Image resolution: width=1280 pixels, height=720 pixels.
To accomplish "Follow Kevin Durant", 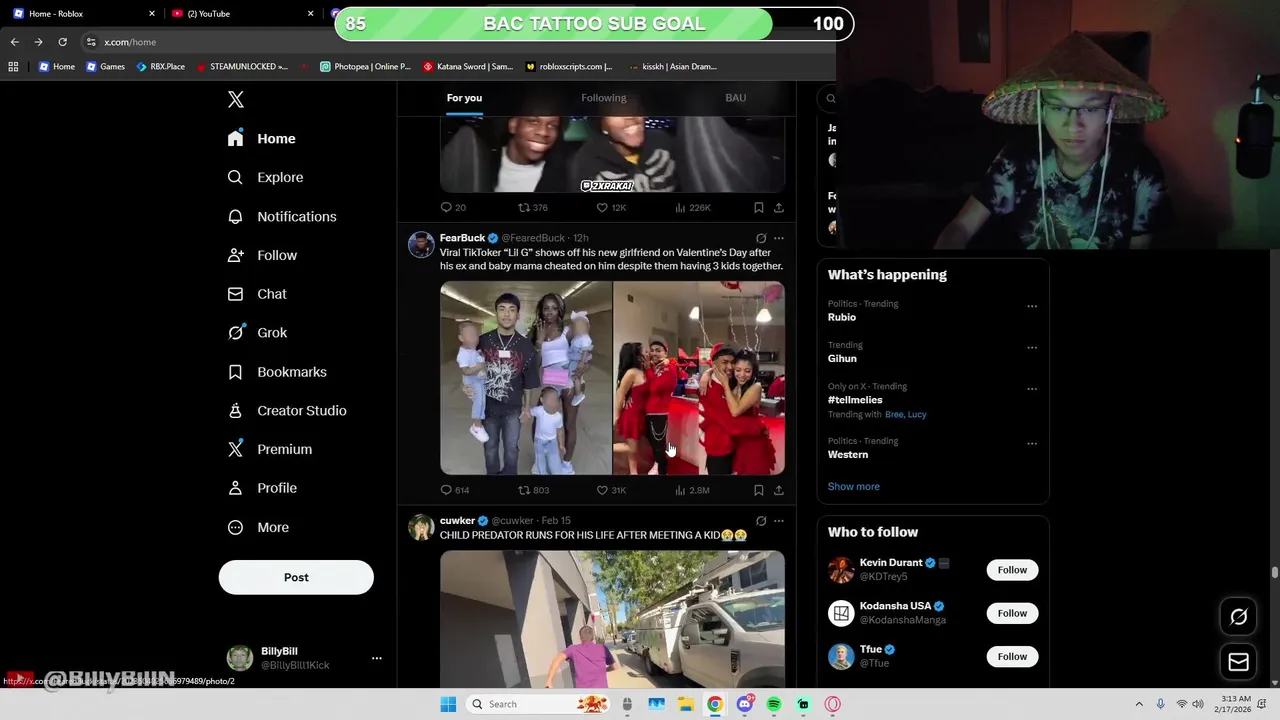I will (x=1012, y=570).
